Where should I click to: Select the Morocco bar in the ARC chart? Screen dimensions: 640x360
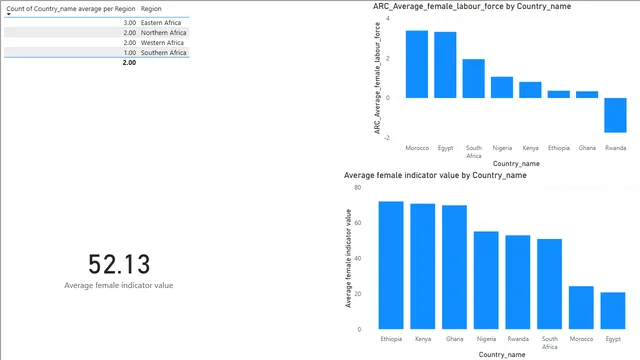pyautogui.click(x=417, y=64)
